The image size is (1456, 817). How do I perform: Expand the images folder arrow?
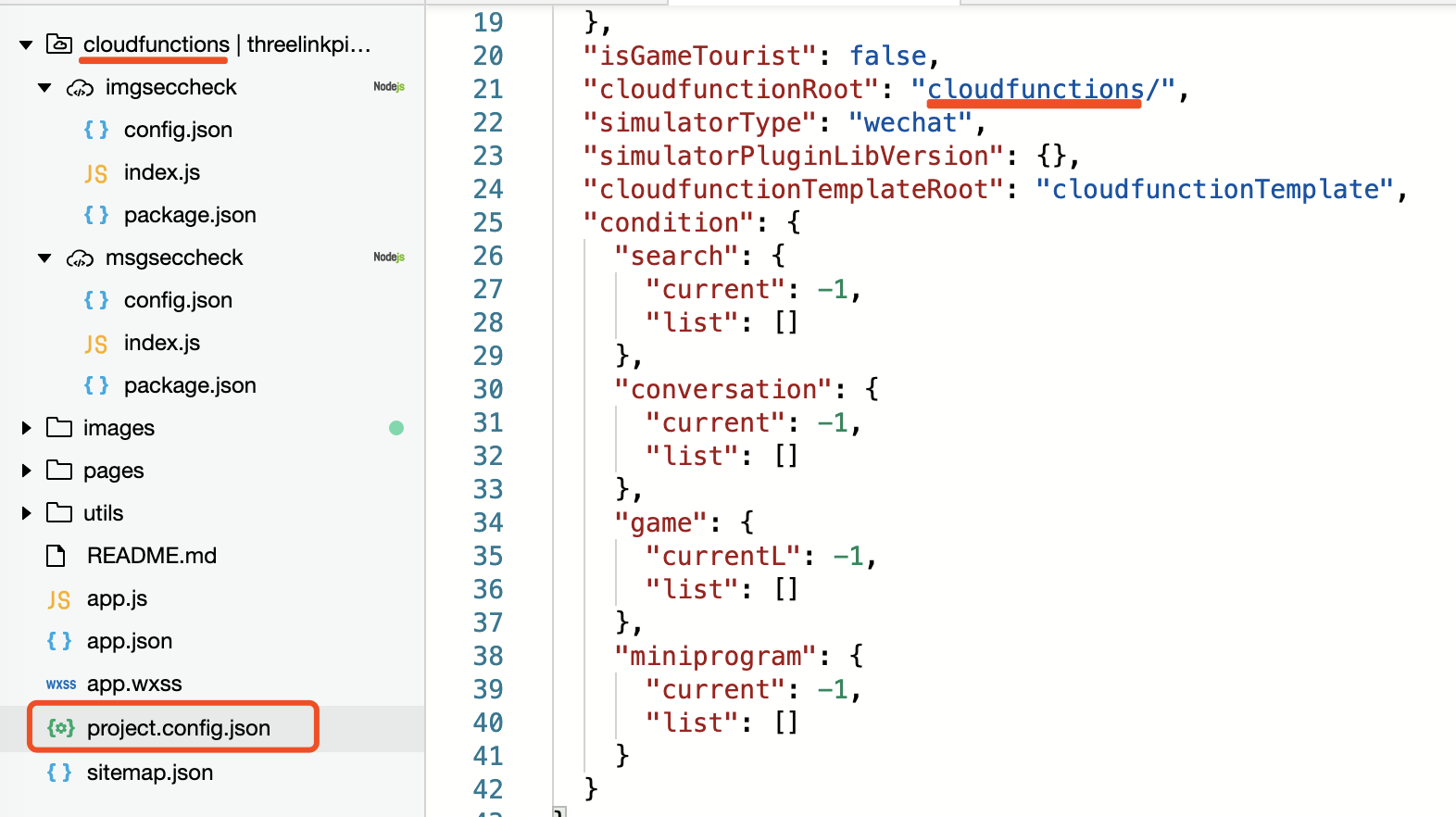(26, 428)
